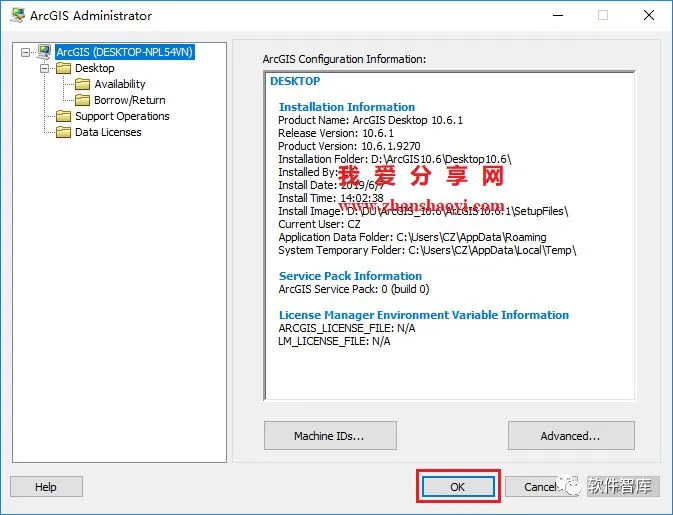Screen dimensions: 673x515
Task: Click the Machine IDs... button
Action: pyautogui.click(x=330, y=436)
